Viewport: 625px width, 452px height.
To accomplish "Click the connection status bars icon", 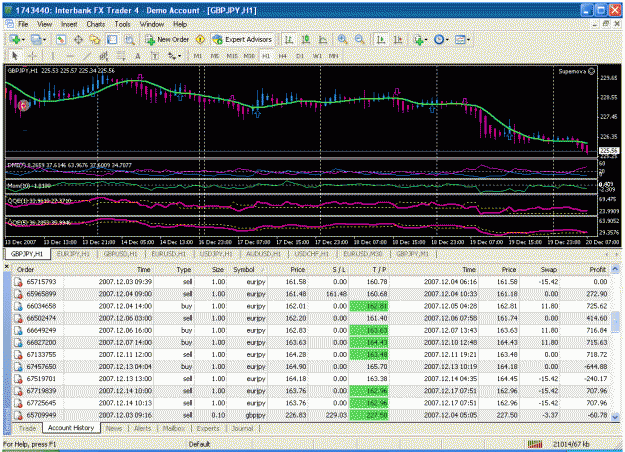I will (x=535, y=444).
